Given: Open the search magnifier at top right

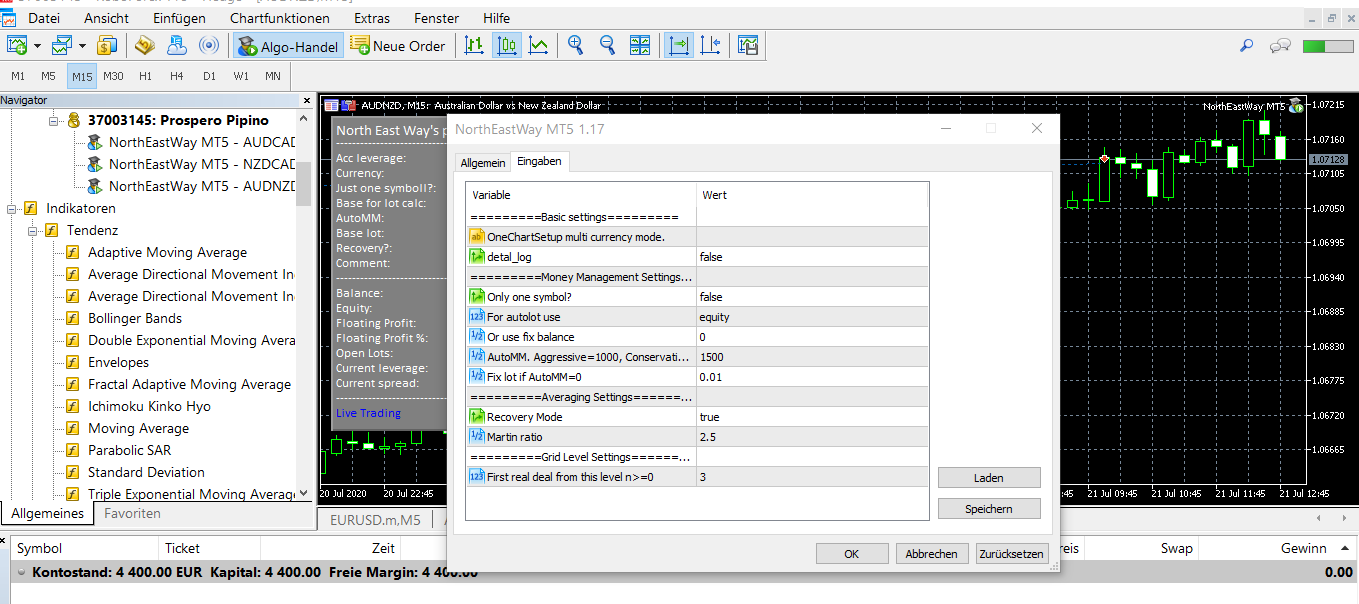Looking at the screenshot, I should point(1246,46).
